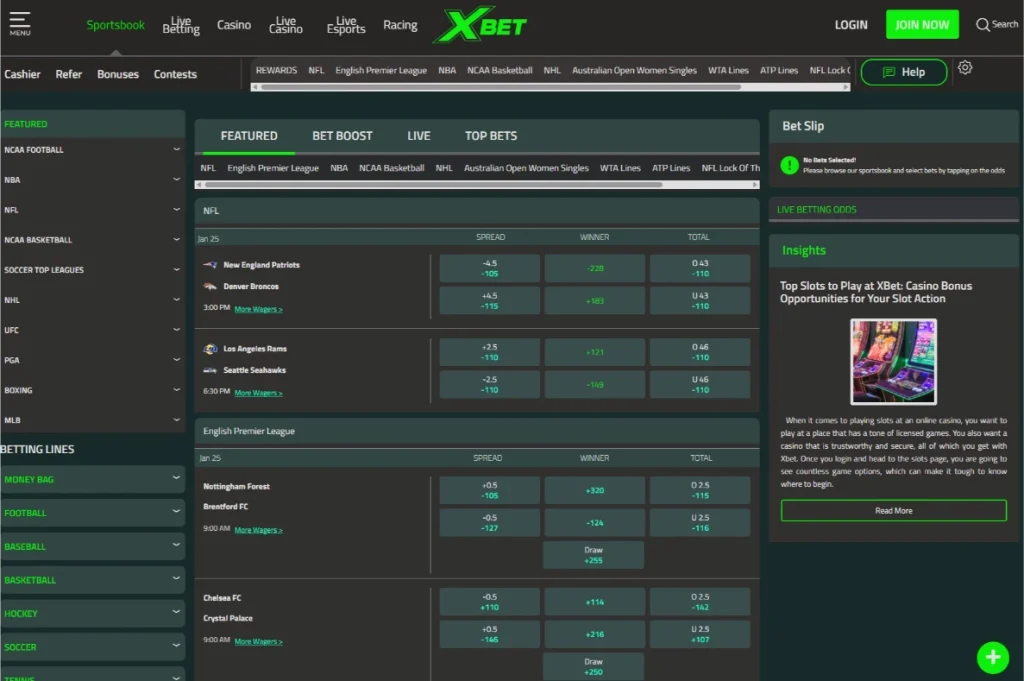Expand the NBA sidebar section

pos(93,180)
